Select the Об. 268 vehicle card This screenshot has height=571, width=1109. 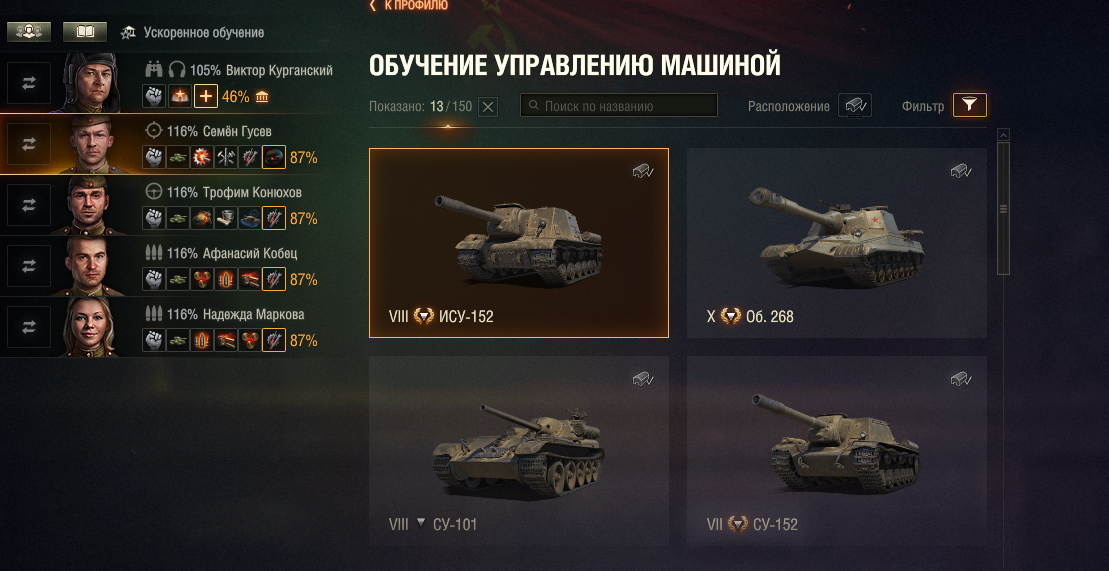pos(837,243)
